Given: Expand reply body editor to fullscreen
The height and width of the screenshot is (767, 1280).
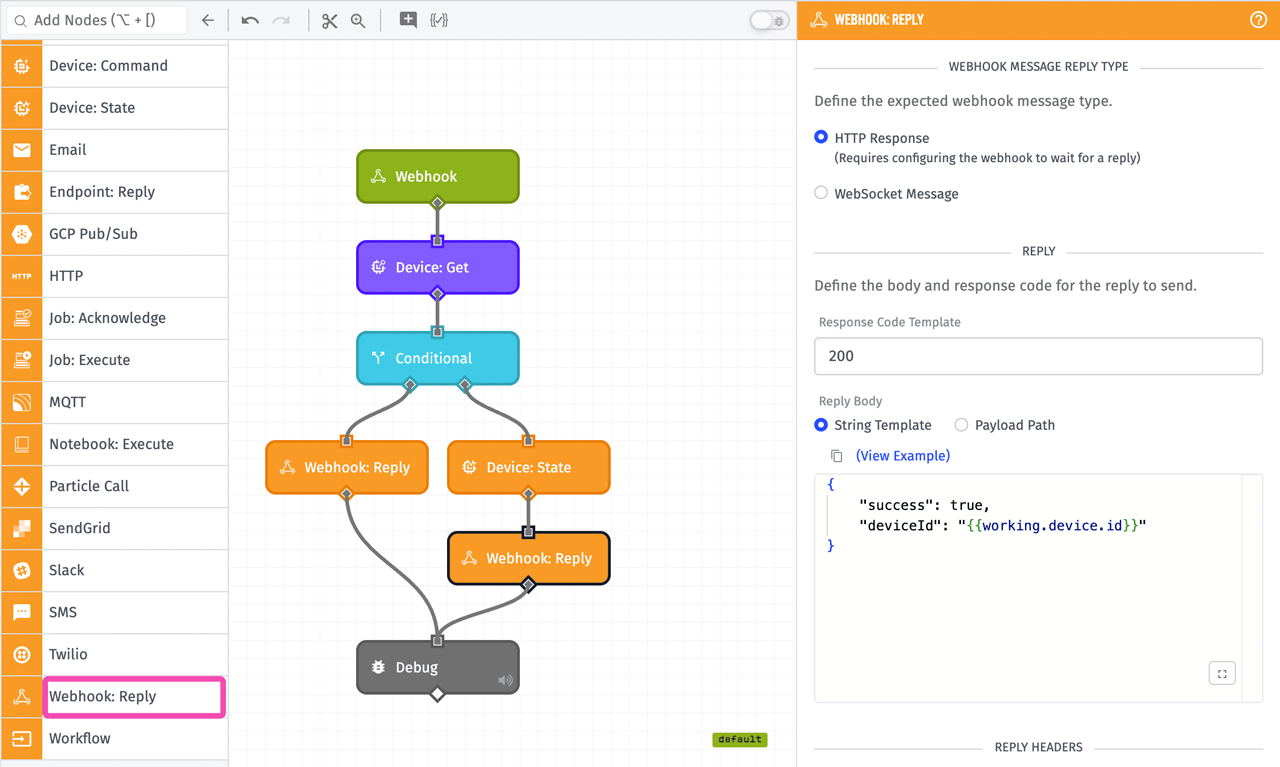Looking at the screenshot, I should 1222,674.
